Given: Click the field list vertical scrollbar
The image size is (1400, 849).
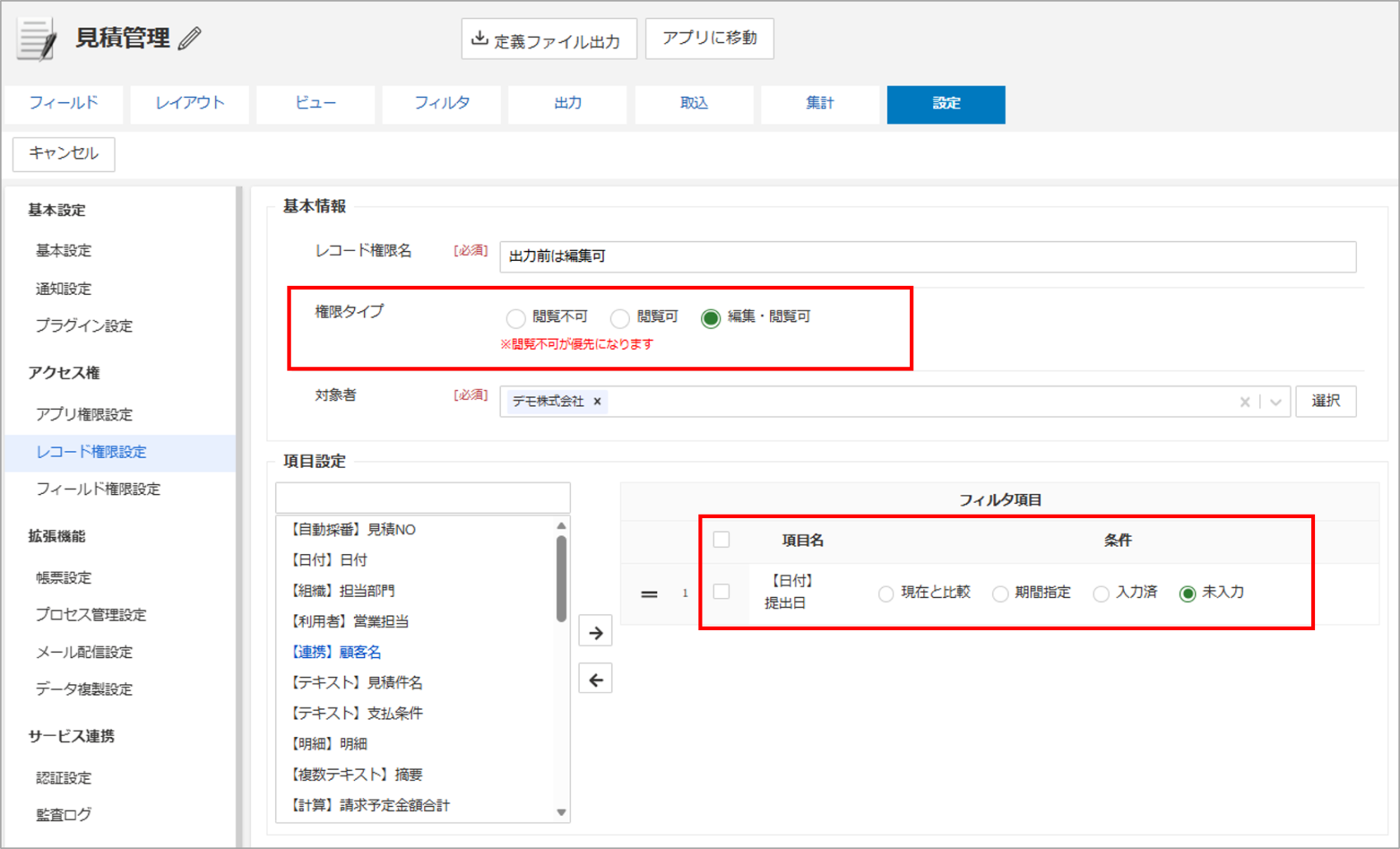Looking at the screenshot, I should pyautogui.click(x=561, y=580).
